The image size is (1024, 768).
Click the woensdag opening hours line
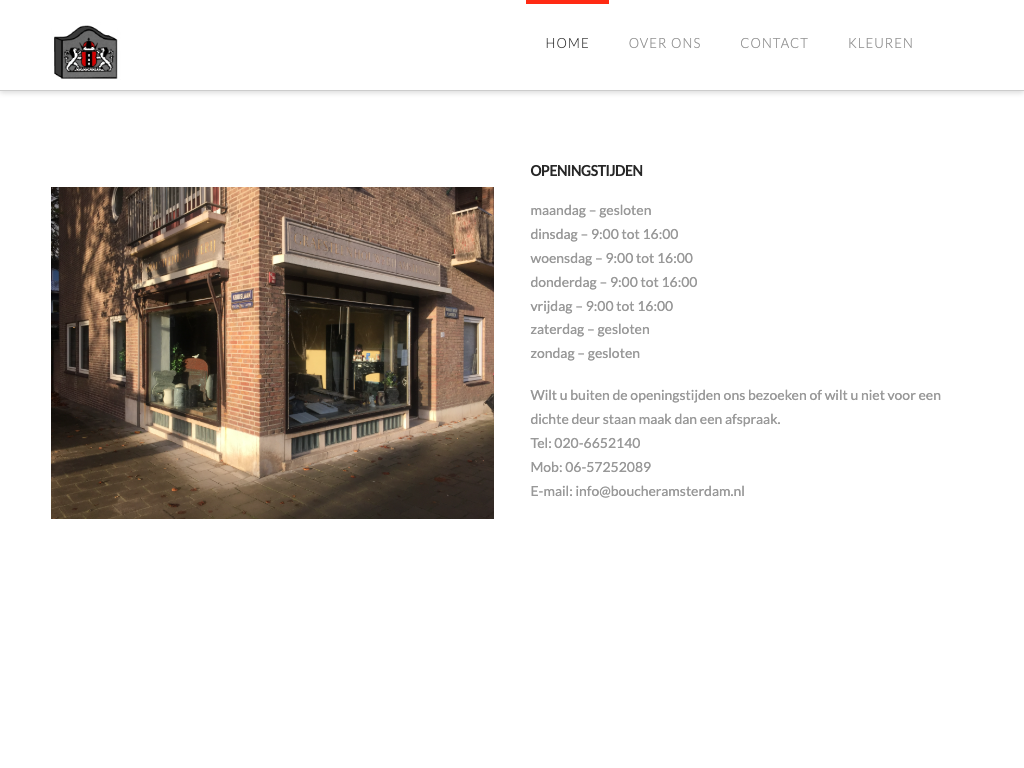point(611,258)
